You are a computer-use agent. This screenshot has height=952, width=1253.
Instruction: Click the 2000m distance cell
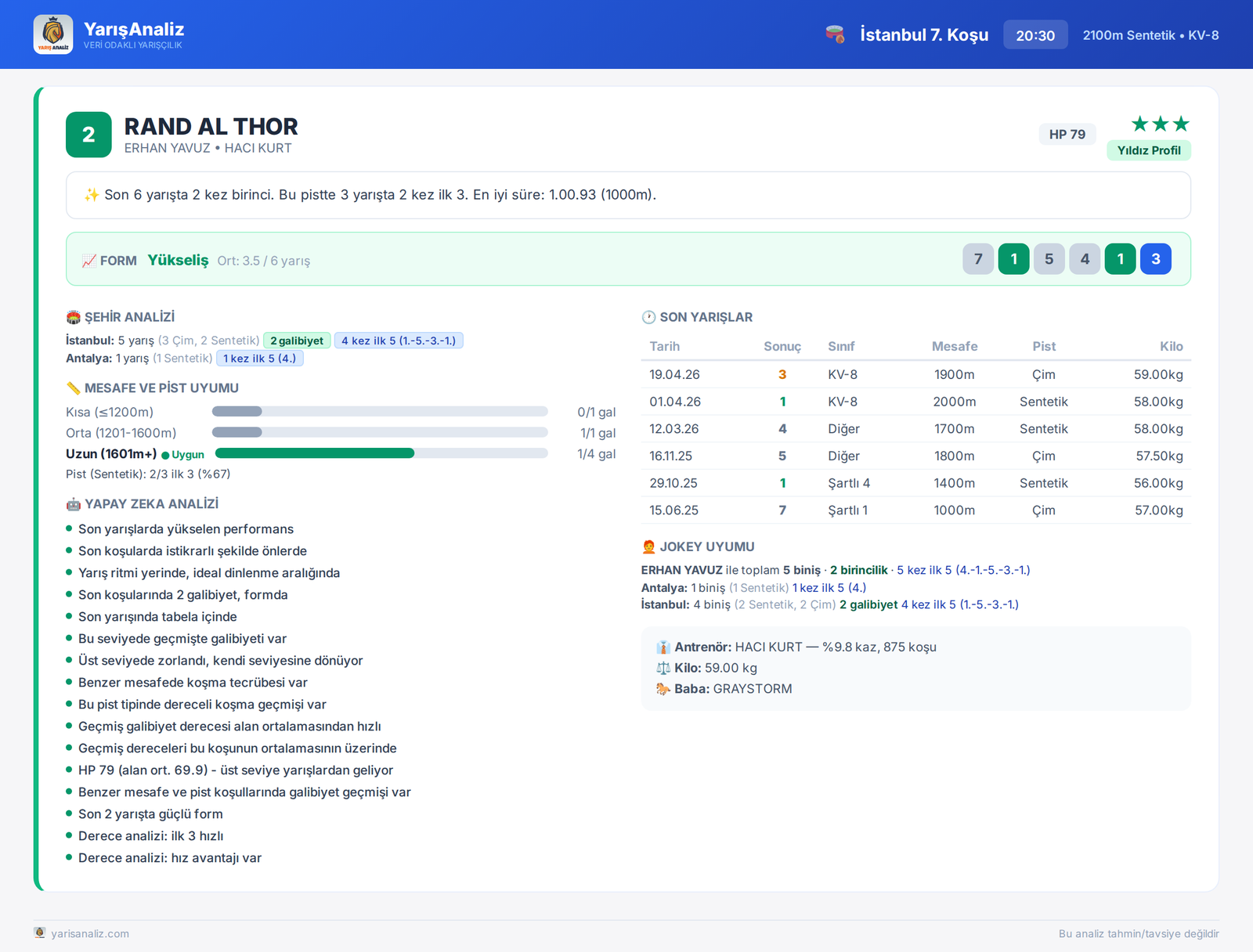tap(955, 402)
